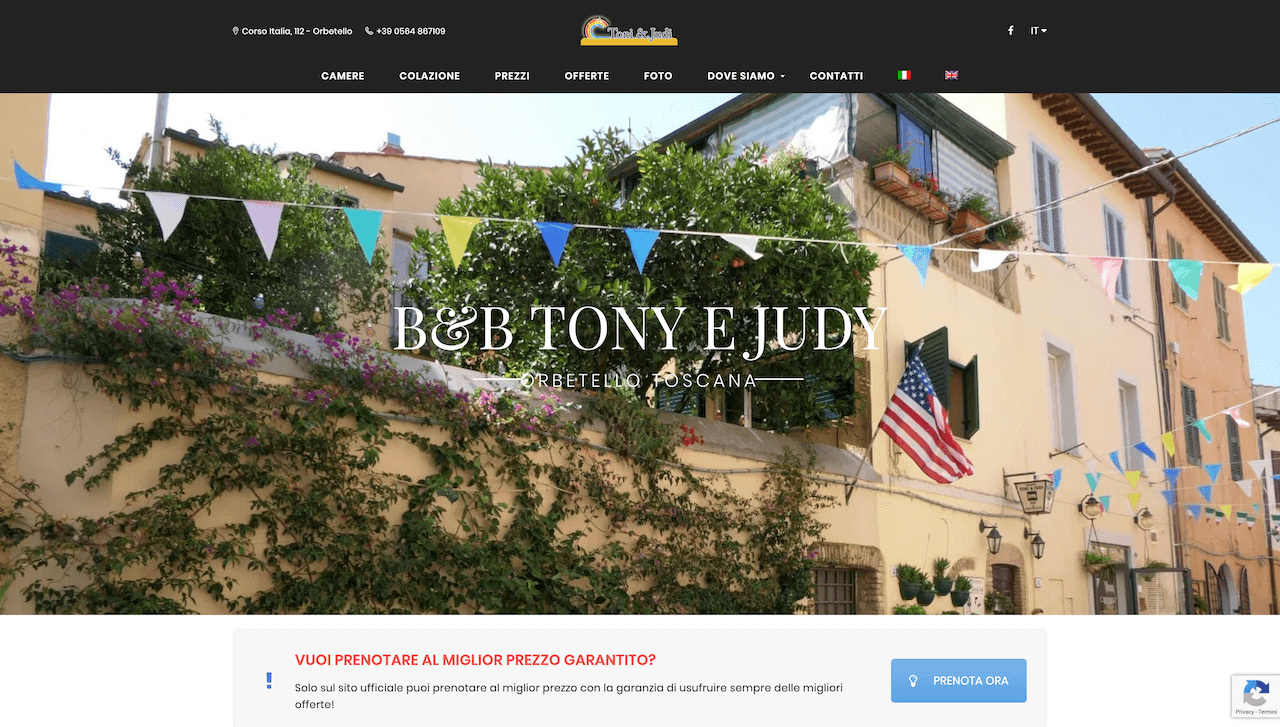
Task: Click the Prenota Ora button
Action: coord(958,681)
